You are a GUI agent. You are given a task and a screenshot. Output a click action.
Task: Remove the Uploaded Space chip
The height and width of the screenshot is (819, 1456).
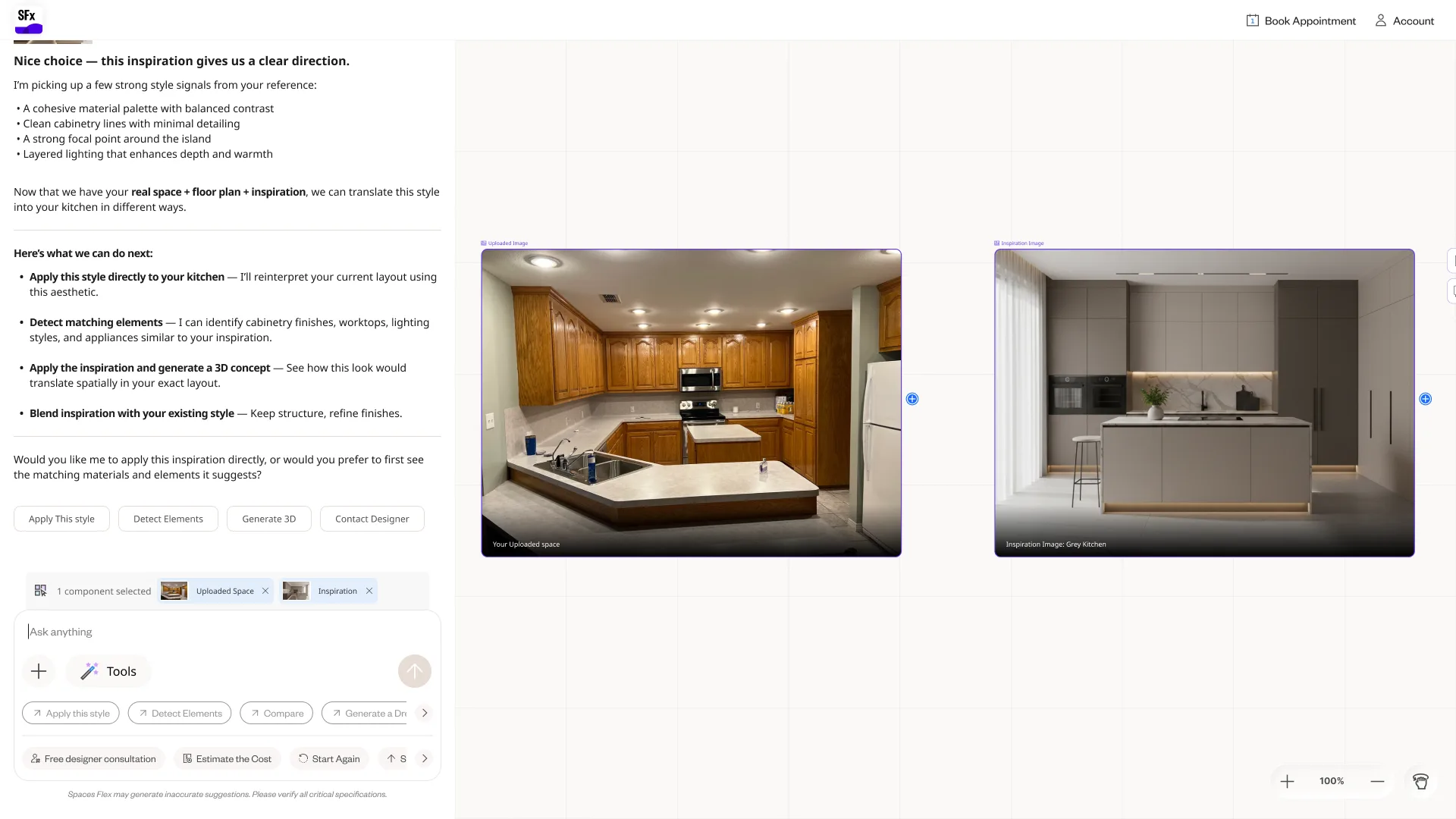(x=265, y=591)
